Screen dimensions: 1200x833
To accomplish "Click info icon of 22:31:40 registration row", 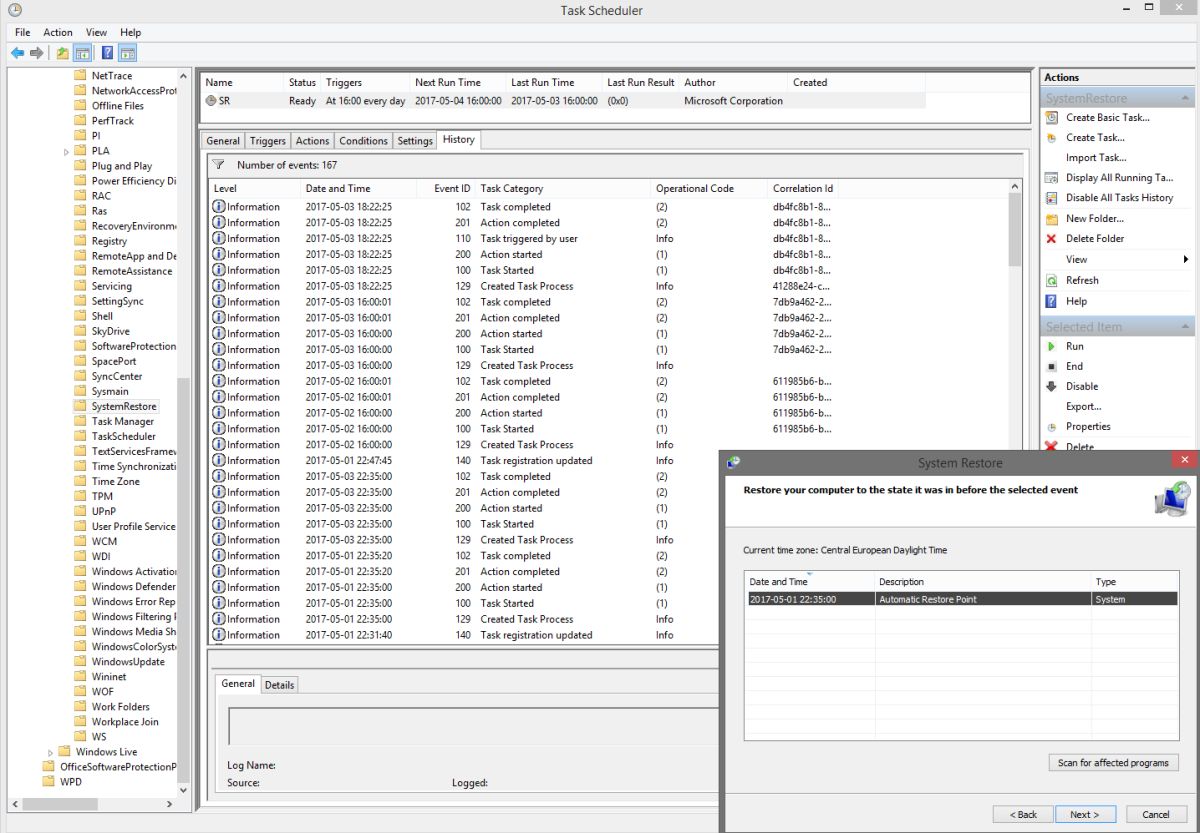I will click(219, 635).
